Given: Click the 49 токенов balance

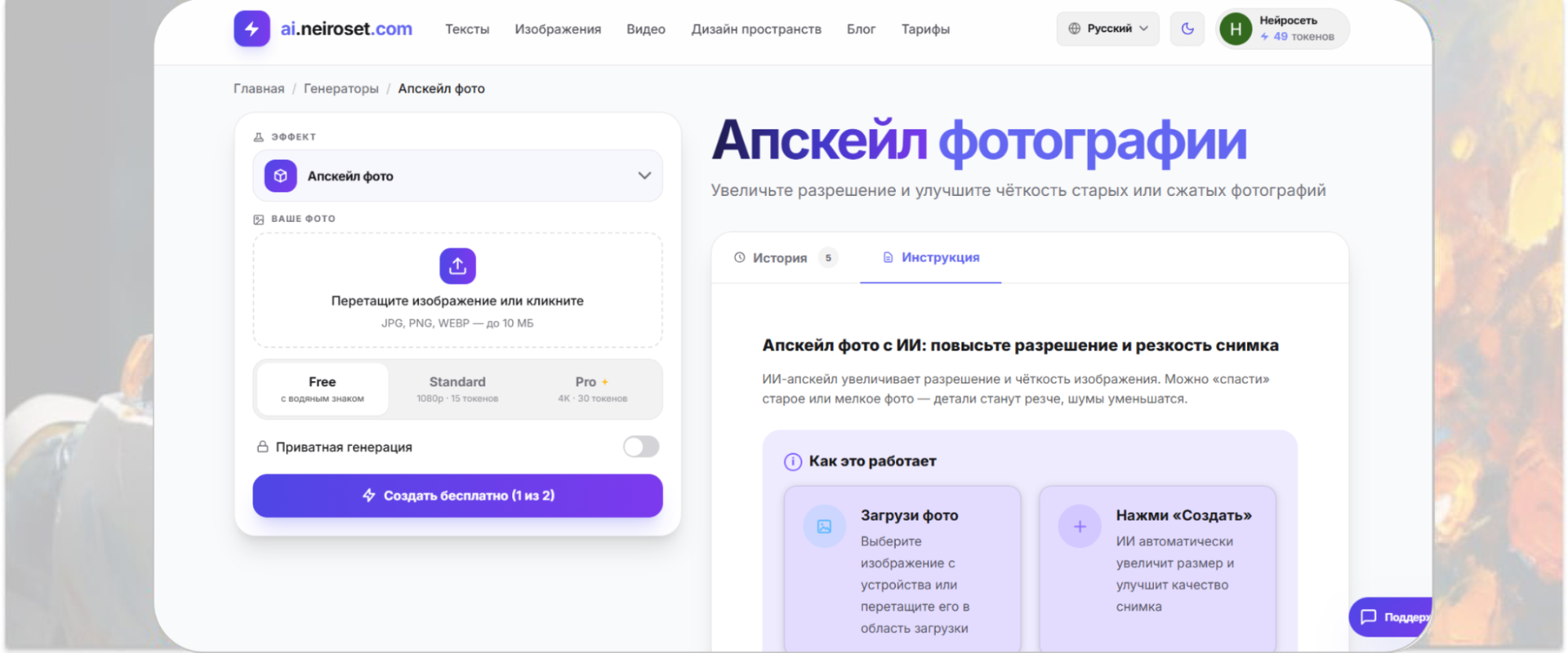Looking at the screenshot, I should (x=1297, y=37).
